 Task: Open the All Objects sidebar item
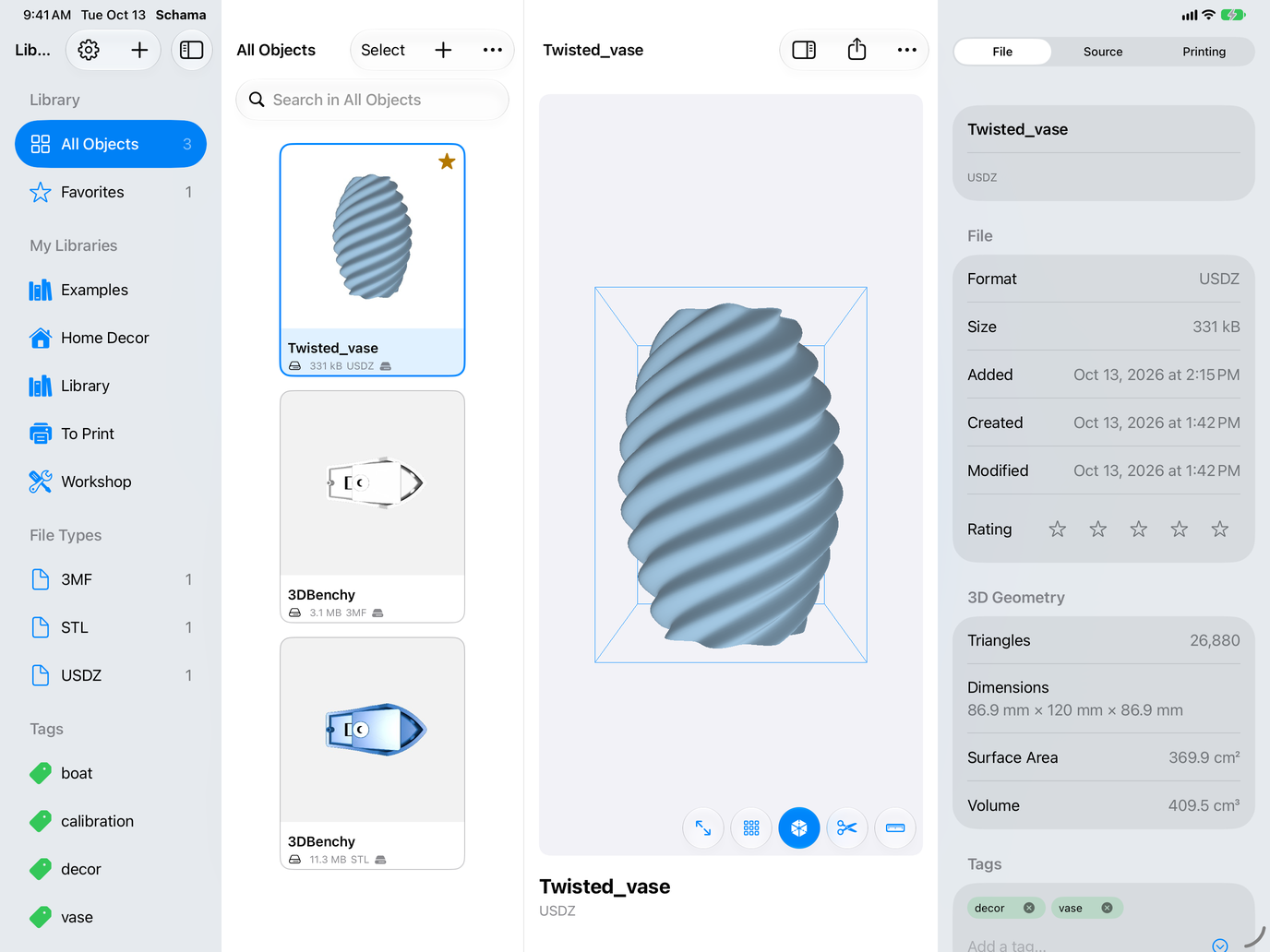click(111, 144)
